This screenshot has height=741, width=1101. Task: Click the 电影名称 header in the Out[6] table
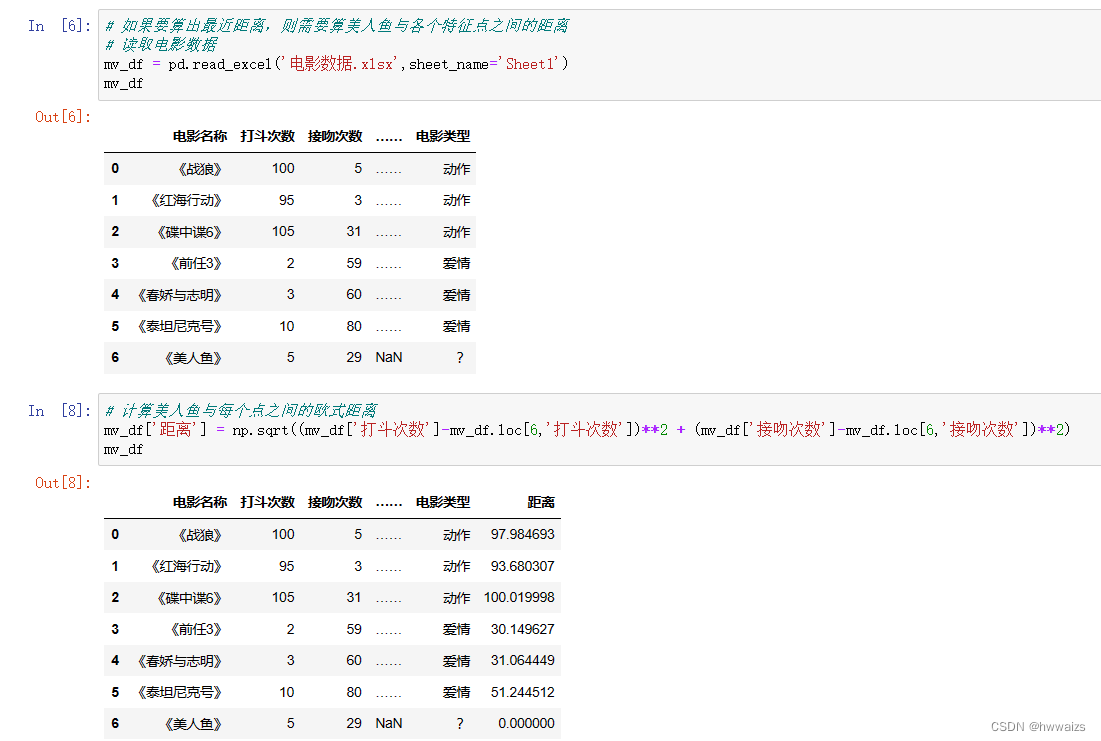click(199, 136)
